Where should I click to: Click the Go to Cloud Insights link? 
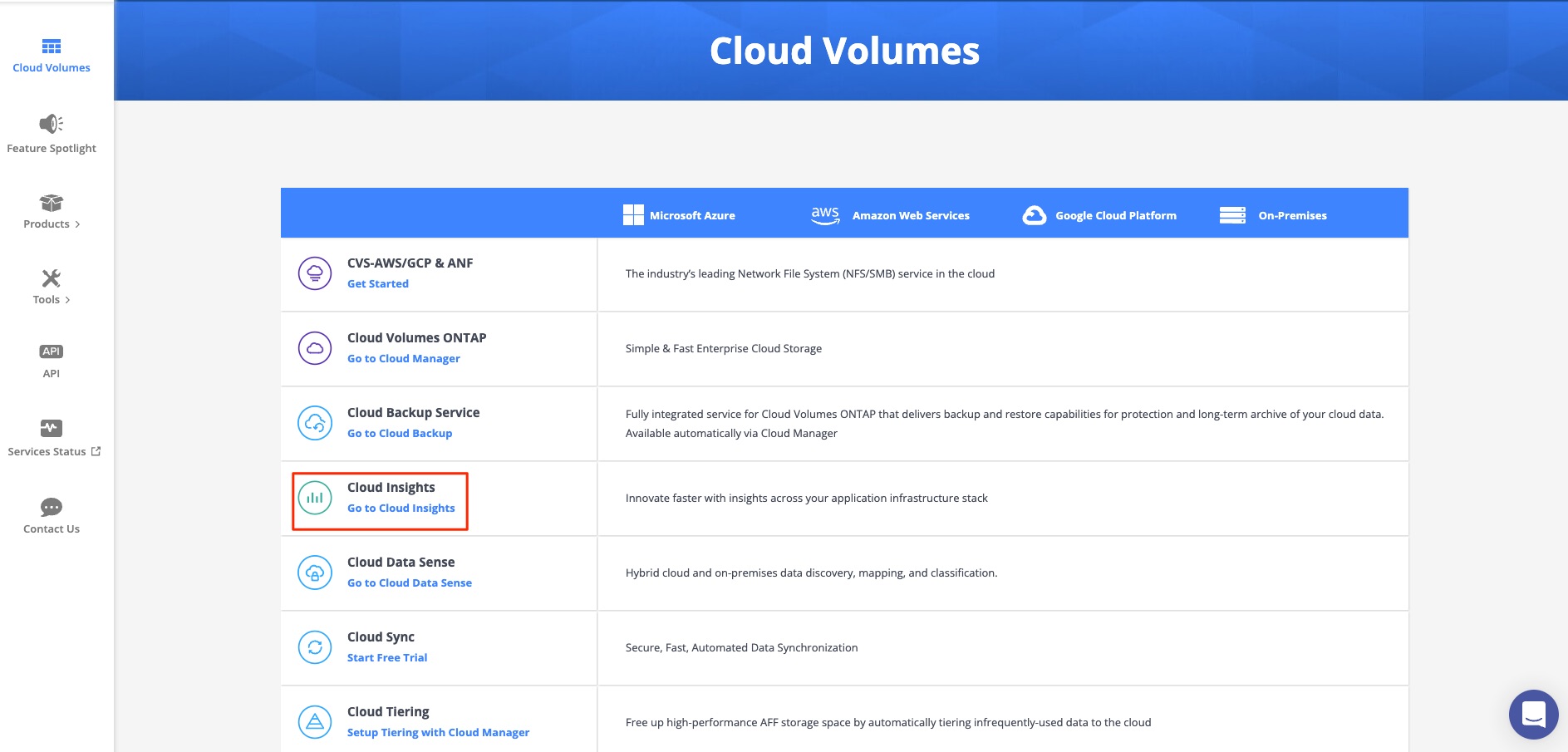pos(401,508)
